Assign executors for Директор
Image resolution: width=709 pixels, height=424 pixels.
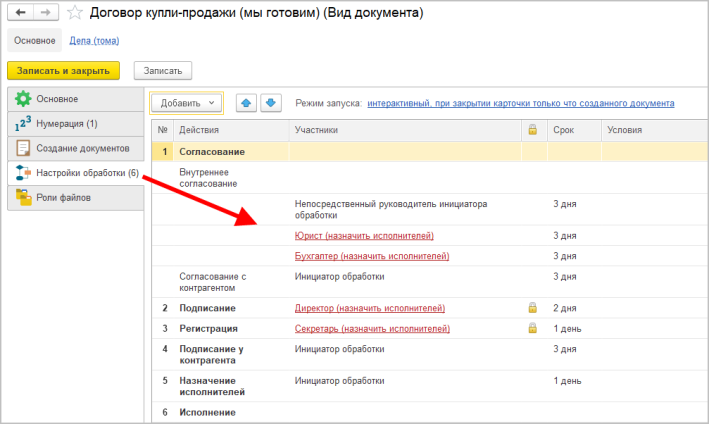point(370,308)
